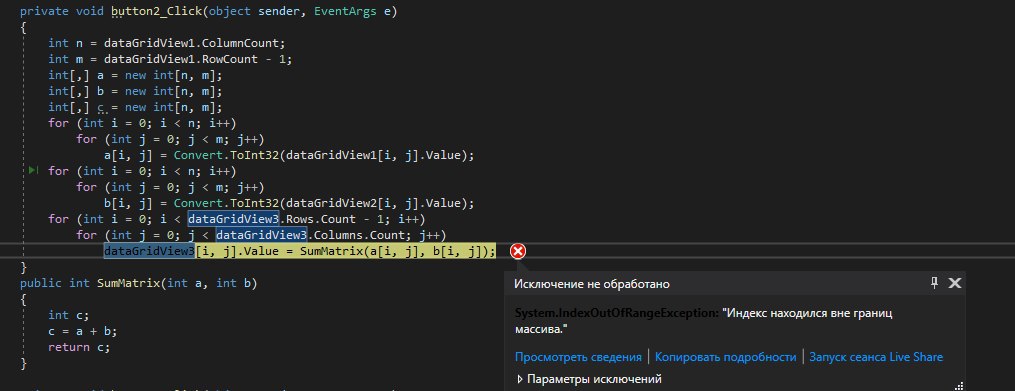Expand the Параметры исключений section
Viewport: 1015px width, 391px height.
(x=589, y=379)
